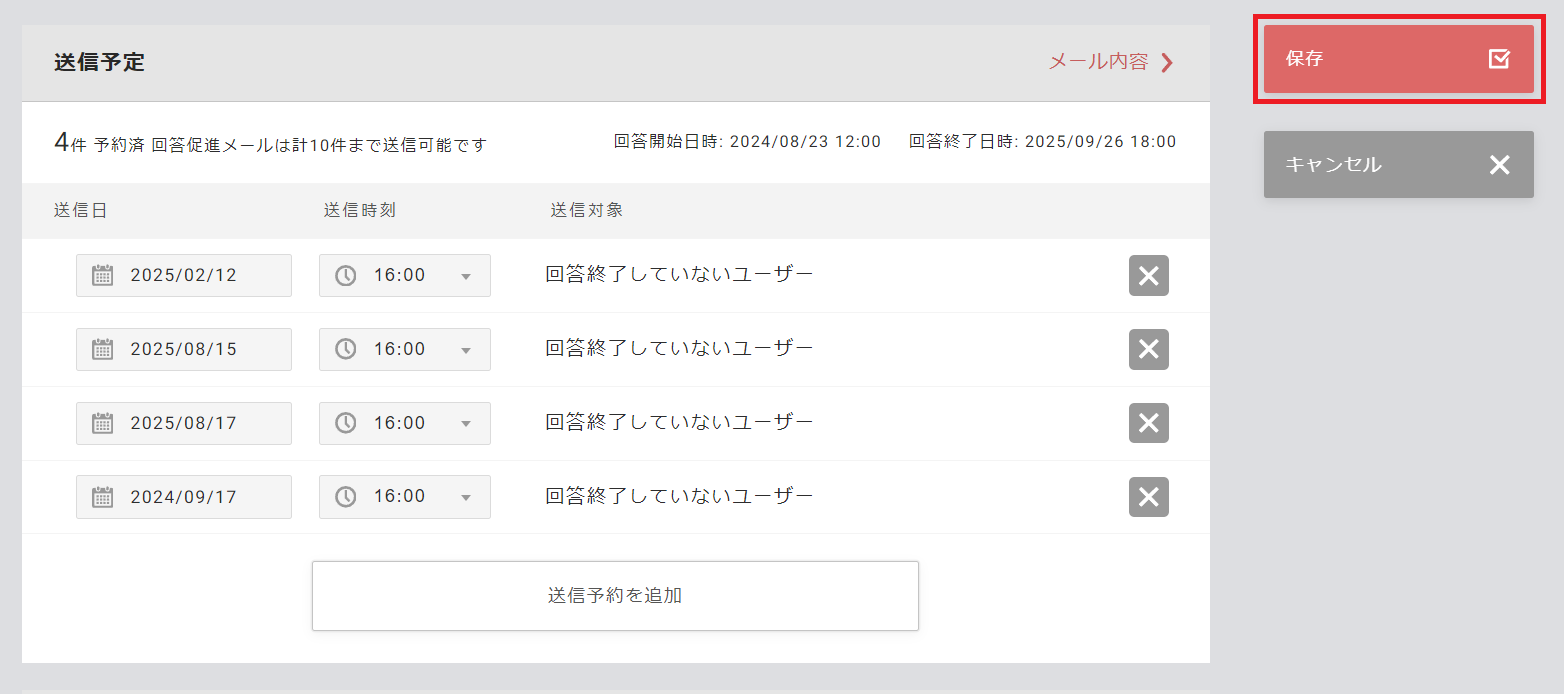This screenshot has width=1564, height=694.
Task: Delete the 2025/02/12 scheduled mail entry
Action: point(1148,275)
